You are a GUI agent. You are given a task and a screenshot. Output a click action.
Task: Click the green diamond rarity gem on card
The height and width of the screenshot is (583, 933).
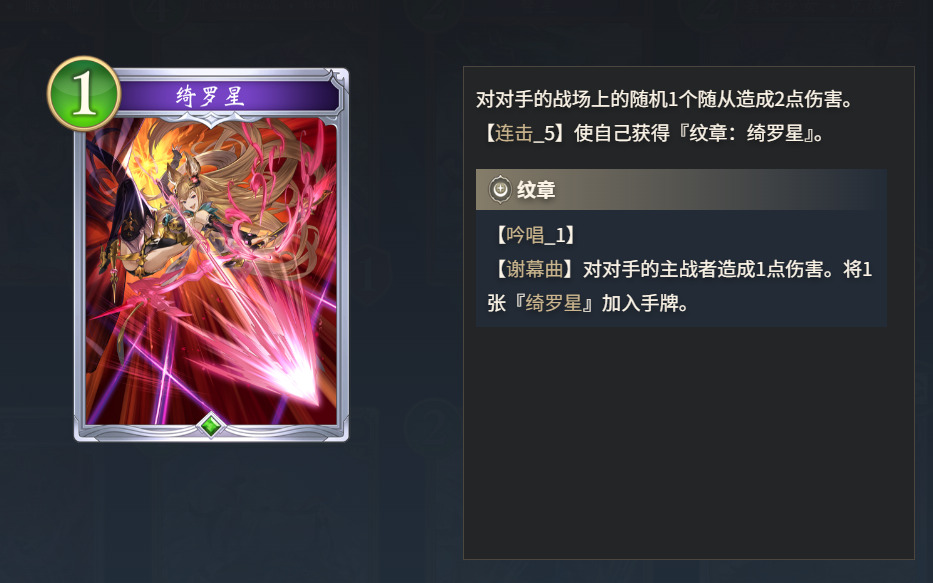211,425
